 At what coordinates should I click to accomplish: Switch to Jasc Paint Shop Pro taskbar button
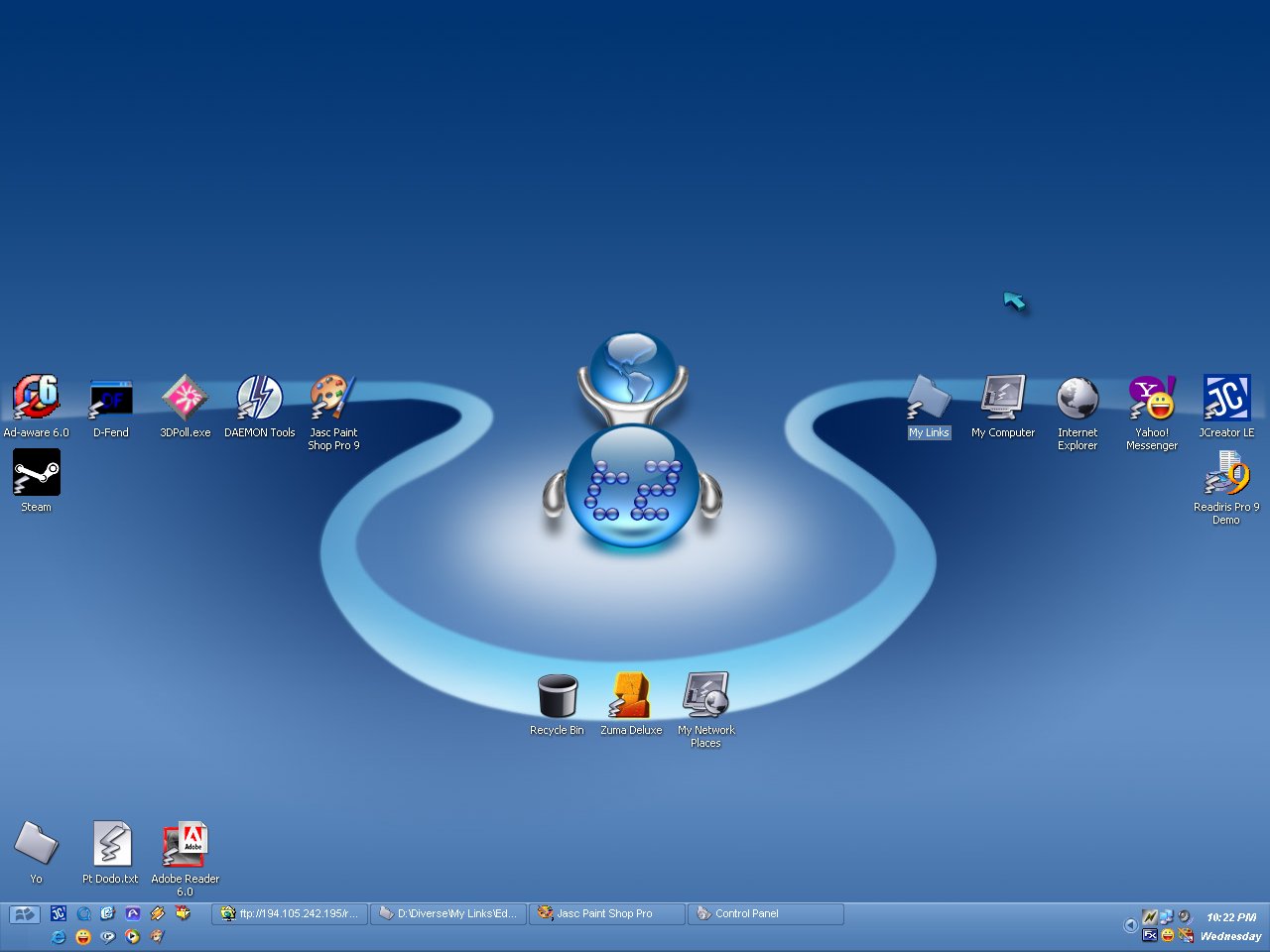click(x=606, y=914)
